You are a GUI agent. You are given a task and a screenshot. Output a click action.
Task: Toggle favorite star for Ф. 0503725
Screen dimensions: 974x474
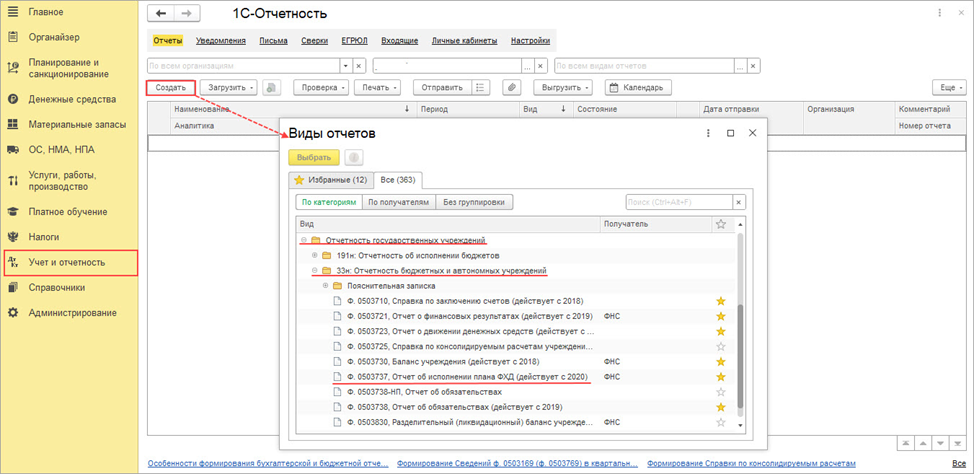pos(721,347)
